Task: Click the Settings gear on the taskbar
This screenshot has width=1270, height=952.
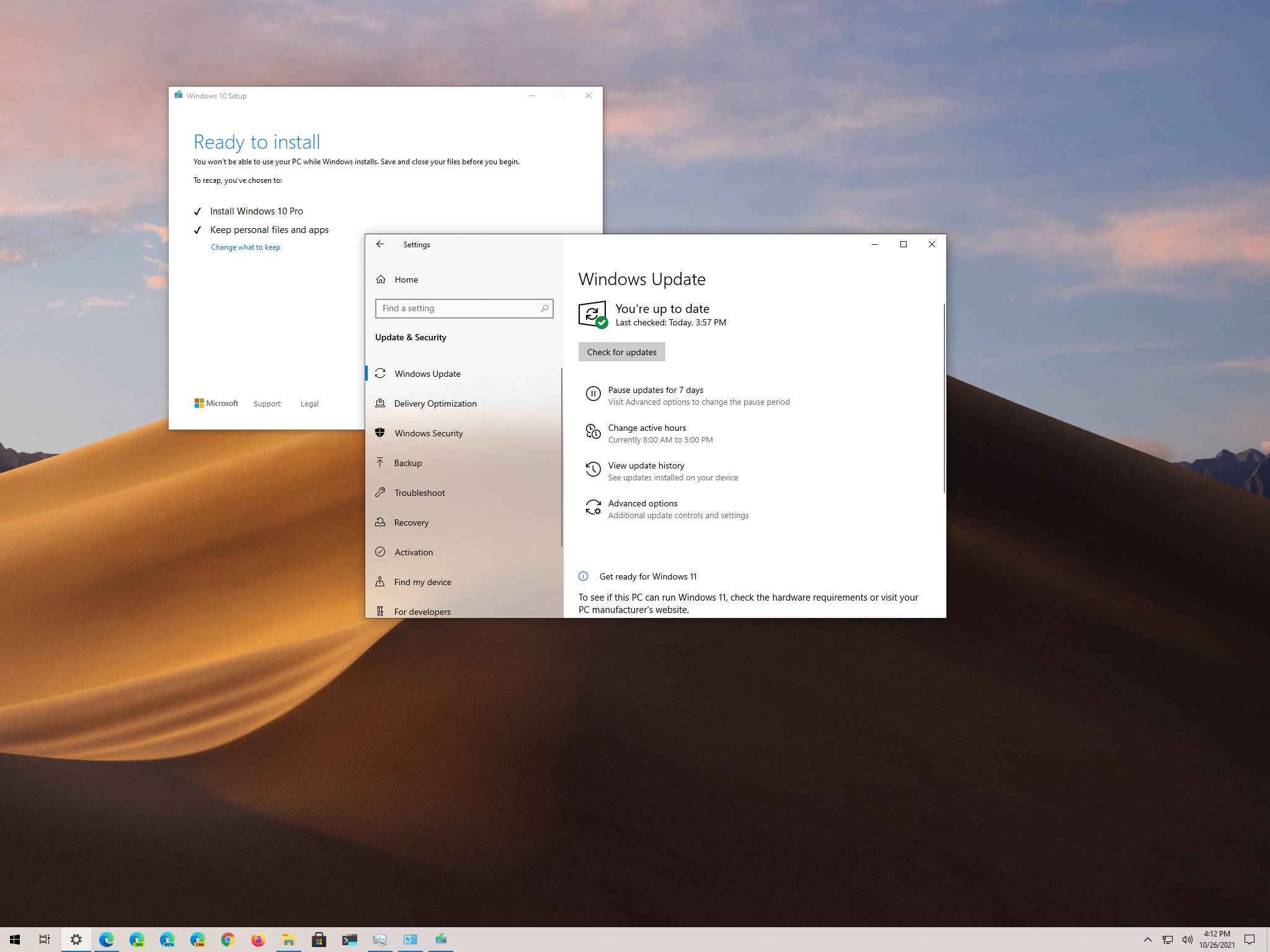Action: 76,940
